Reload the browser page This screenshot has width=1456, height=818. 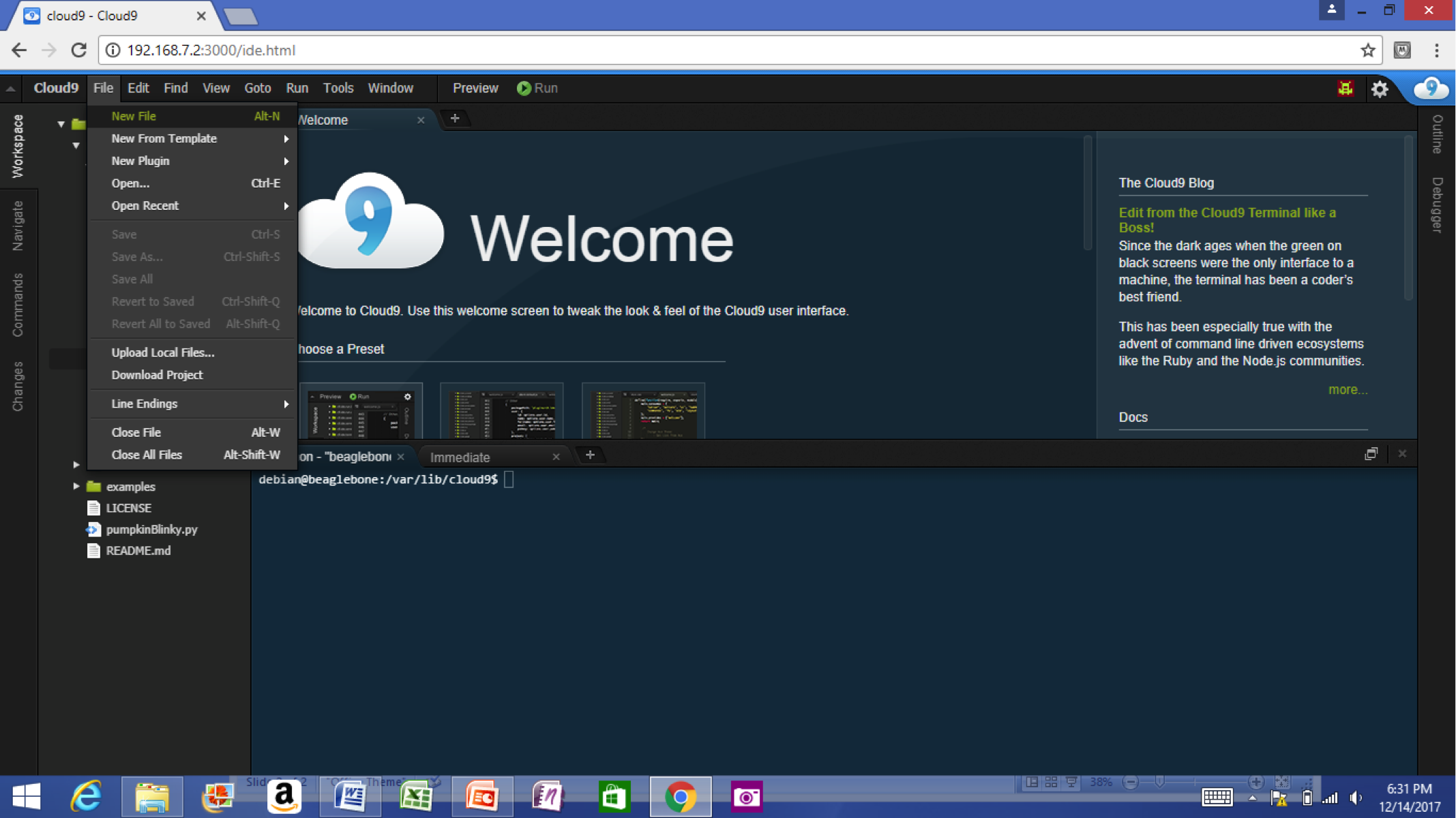[78, 50]
